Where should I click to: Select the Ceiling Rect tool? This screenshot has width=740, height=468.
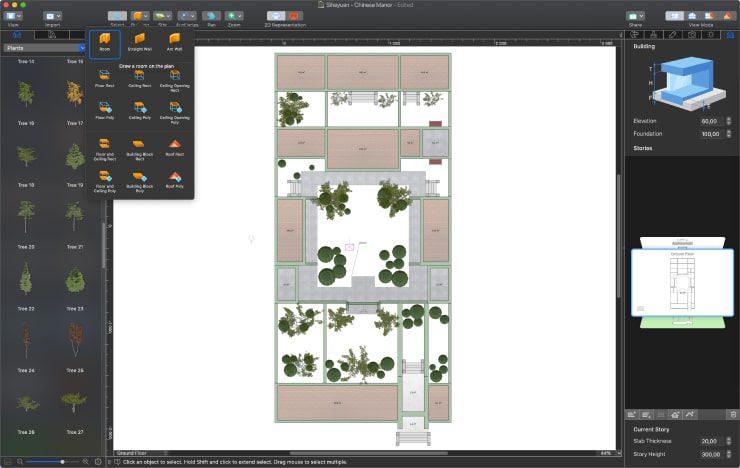(140, 78)
